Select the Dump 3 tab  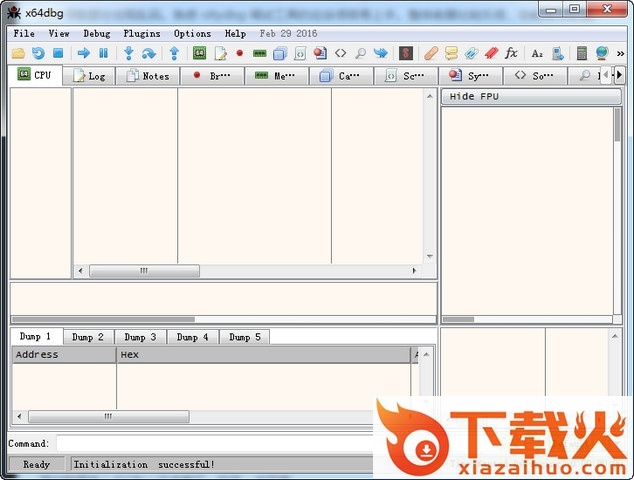point(140,337)
